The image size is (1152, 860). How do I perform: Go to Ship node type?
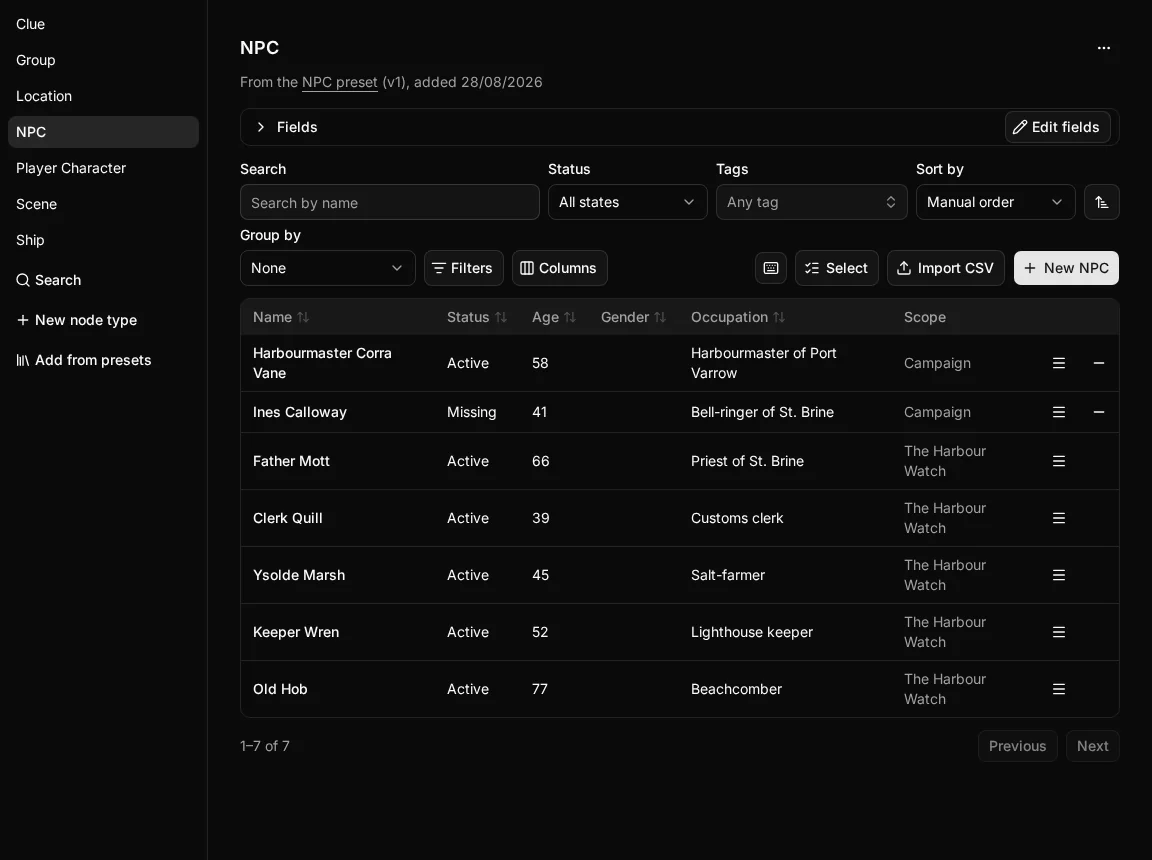103,240
